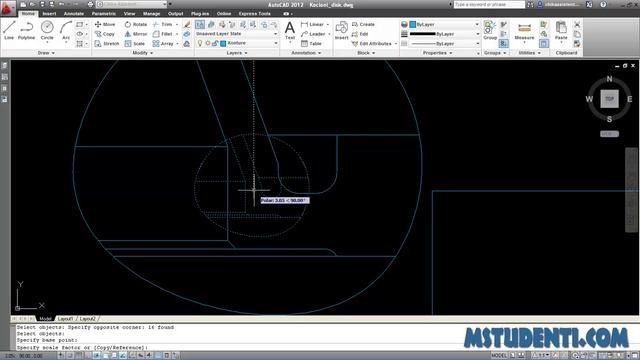Click the multiline Text tool
640x360 pixels.
pos(290,31)
